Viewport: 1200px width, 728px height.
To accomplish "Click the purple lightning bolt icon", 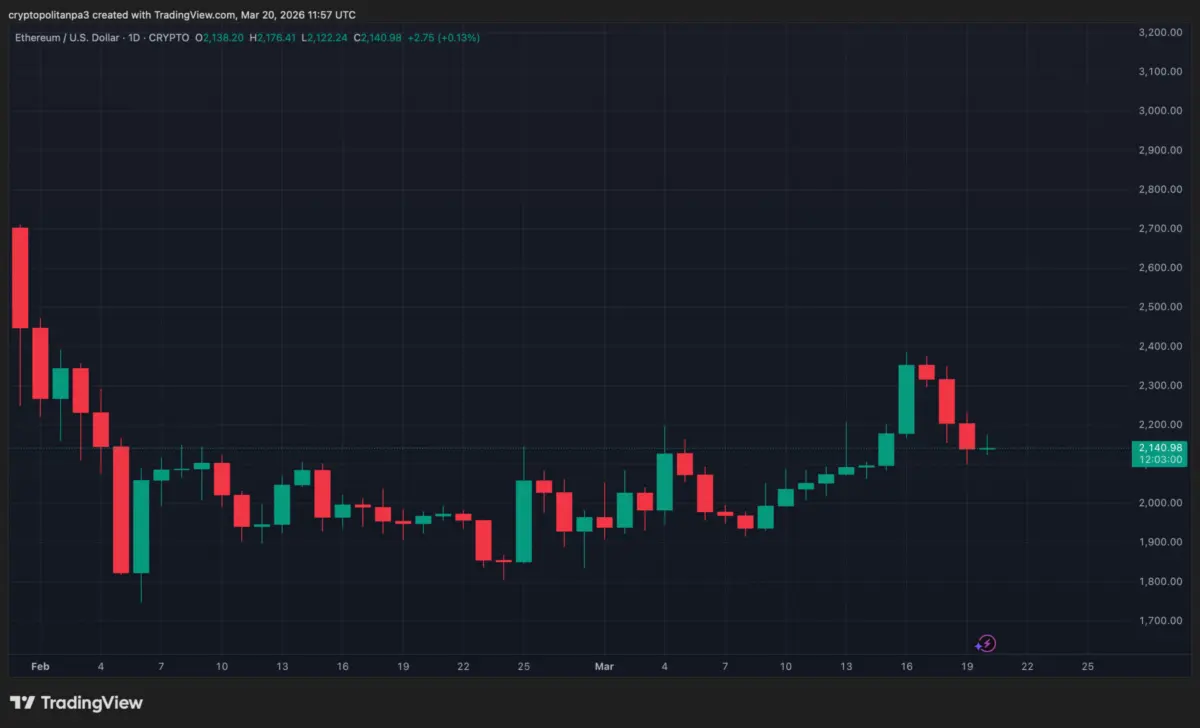I will coord(986,644).
